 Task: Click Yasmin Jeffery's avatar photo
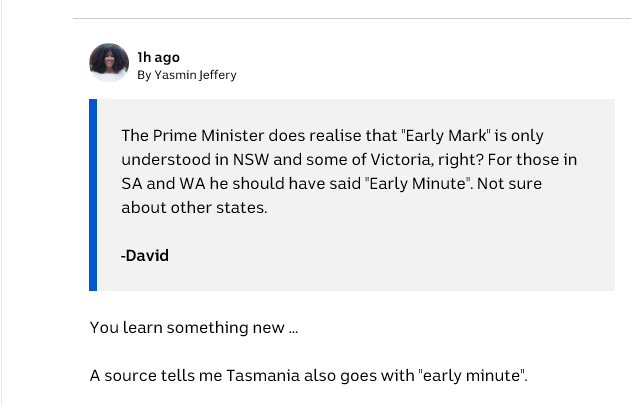click(x=109, y=63)
